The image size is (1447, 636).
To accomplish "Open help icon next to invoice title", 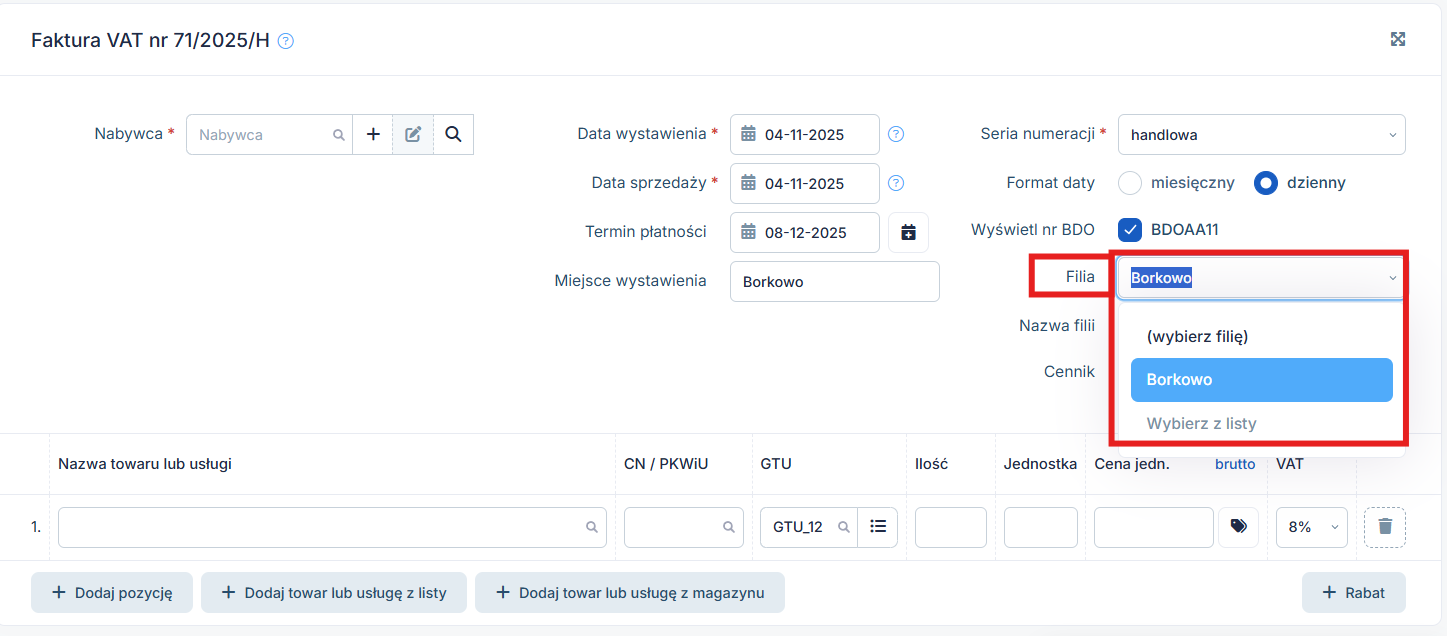I will point(286,41).
